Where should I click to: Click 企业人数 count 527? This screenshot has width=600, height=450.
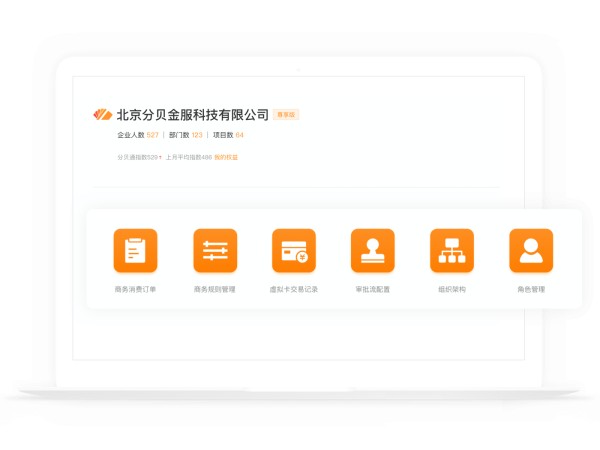click(x=152, y=135)
